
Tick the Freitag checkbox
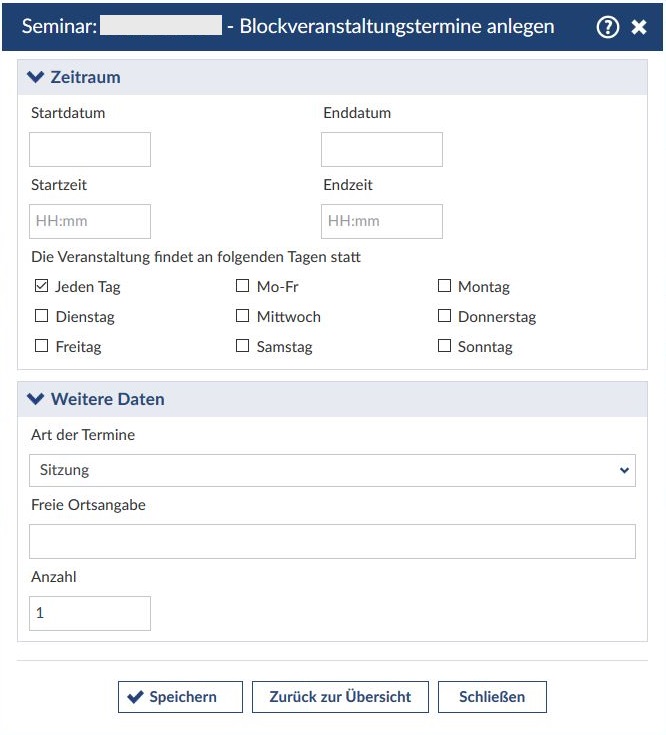tap(42, 347)
